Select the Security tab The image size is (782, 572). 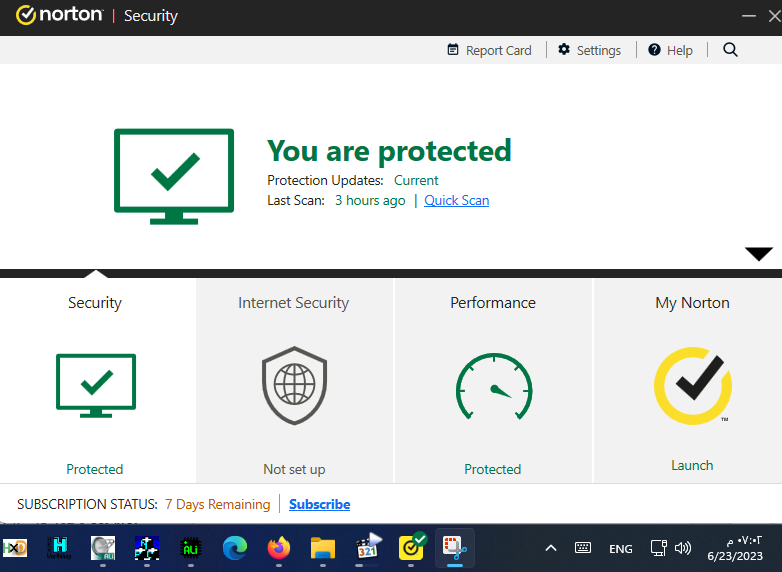coord(95,303)
